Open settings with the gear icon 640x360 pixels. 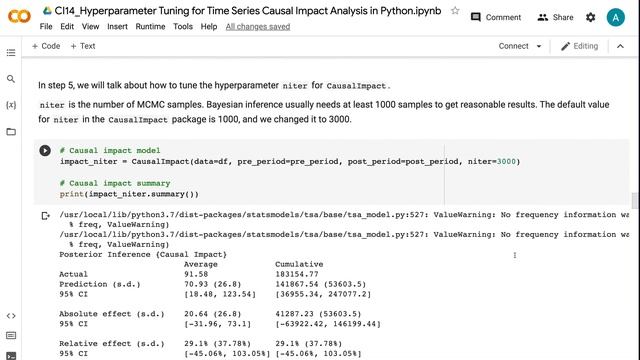click(x=590, y=17)
